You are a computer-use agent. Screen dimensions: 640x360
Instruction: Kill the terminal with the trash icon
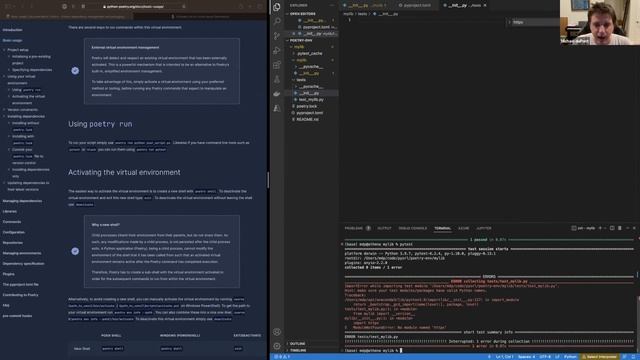(x=620, y=228)
